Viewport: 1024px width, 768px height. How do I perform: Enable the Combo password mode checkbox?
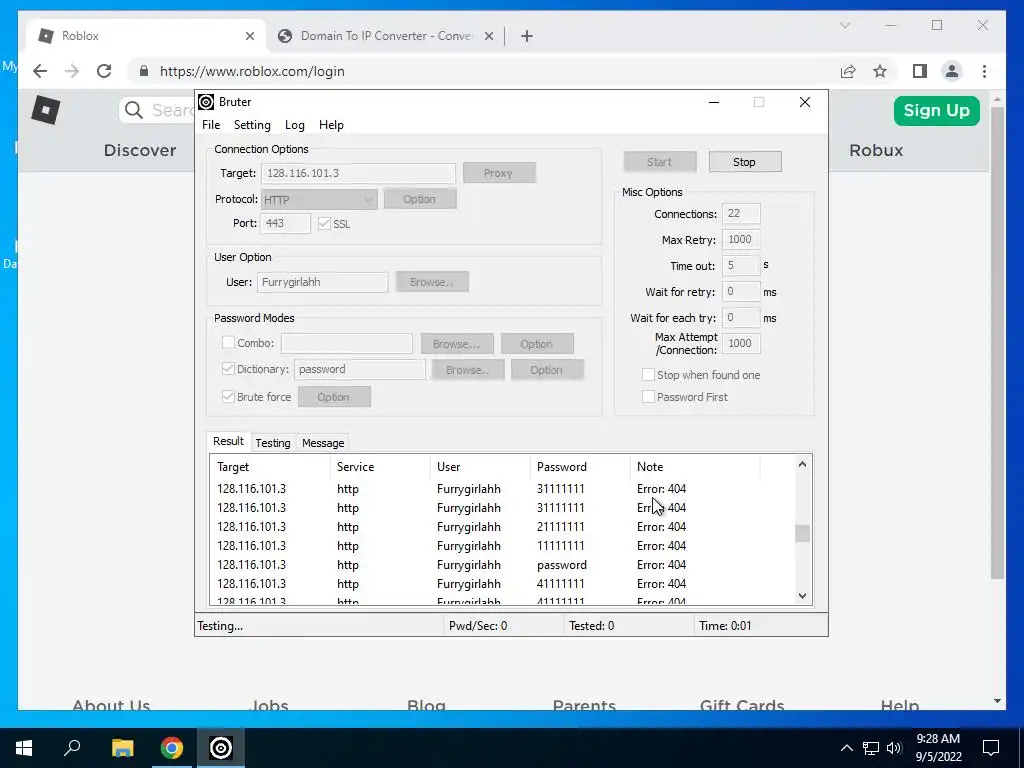(228, 342)
